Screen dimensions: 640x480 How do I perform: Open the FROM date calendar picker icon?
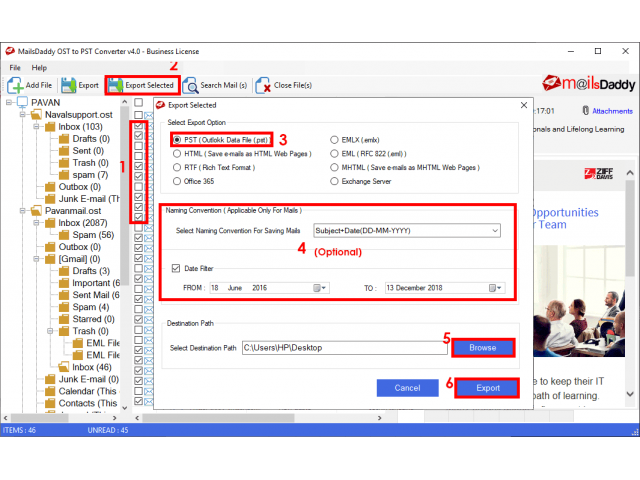click(x=319, y=288)
